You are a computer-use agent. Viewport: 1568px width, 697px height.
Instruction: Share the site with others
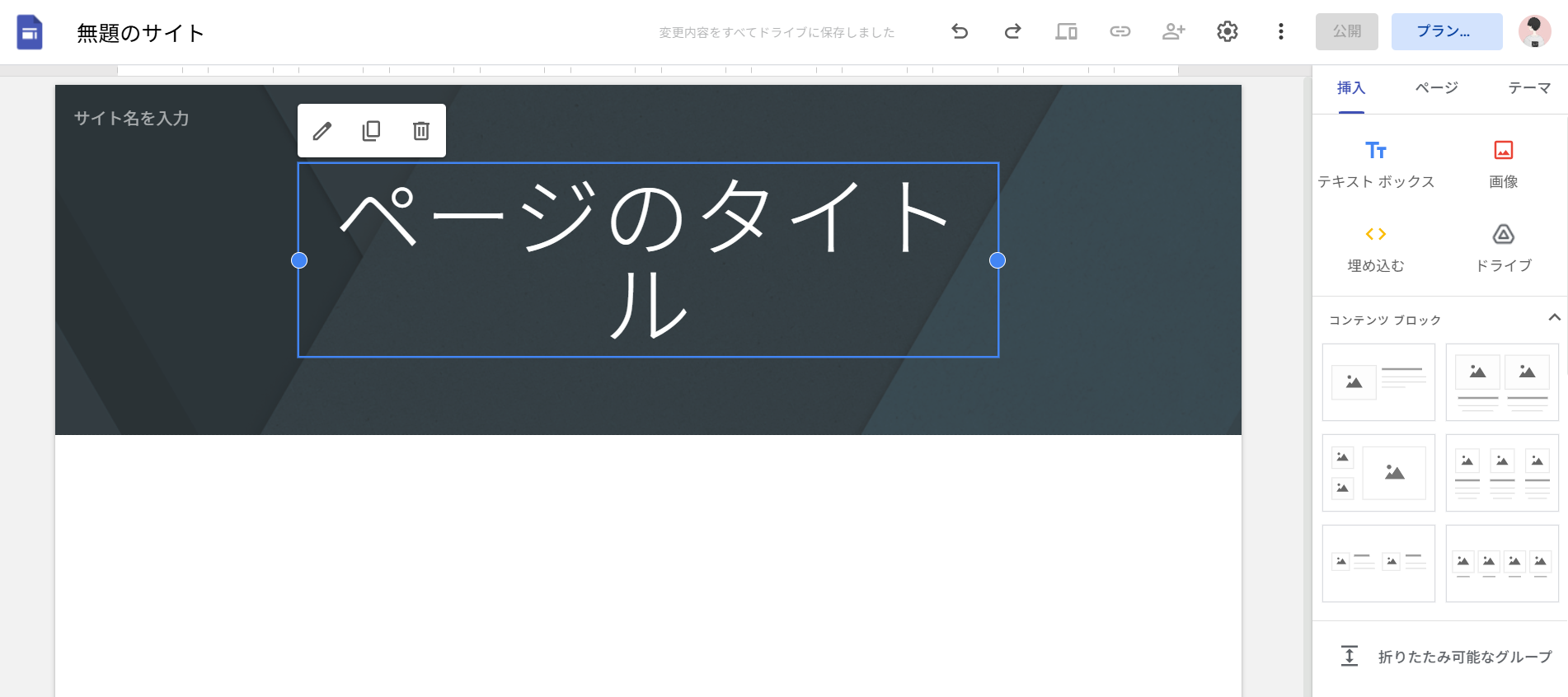click(1173, 31)
